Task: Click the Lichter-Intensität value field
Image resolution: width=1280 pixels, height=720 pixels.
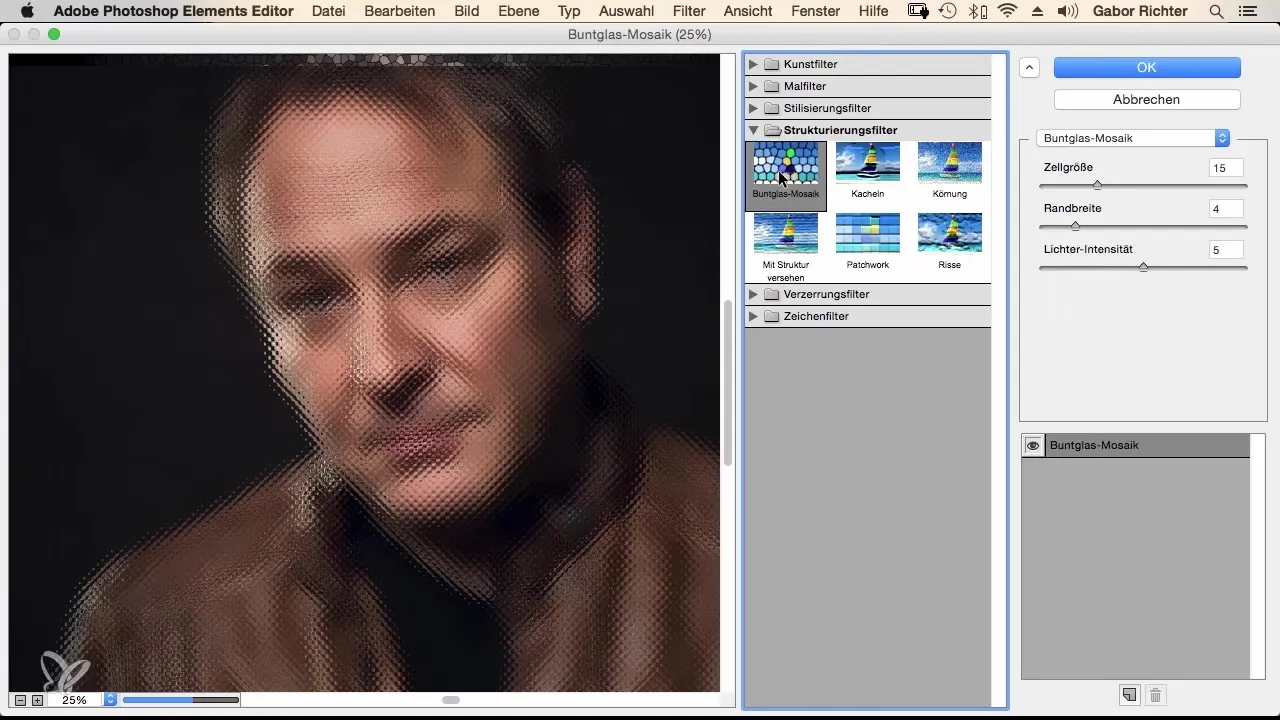Action: click(x=1226, y=250)
